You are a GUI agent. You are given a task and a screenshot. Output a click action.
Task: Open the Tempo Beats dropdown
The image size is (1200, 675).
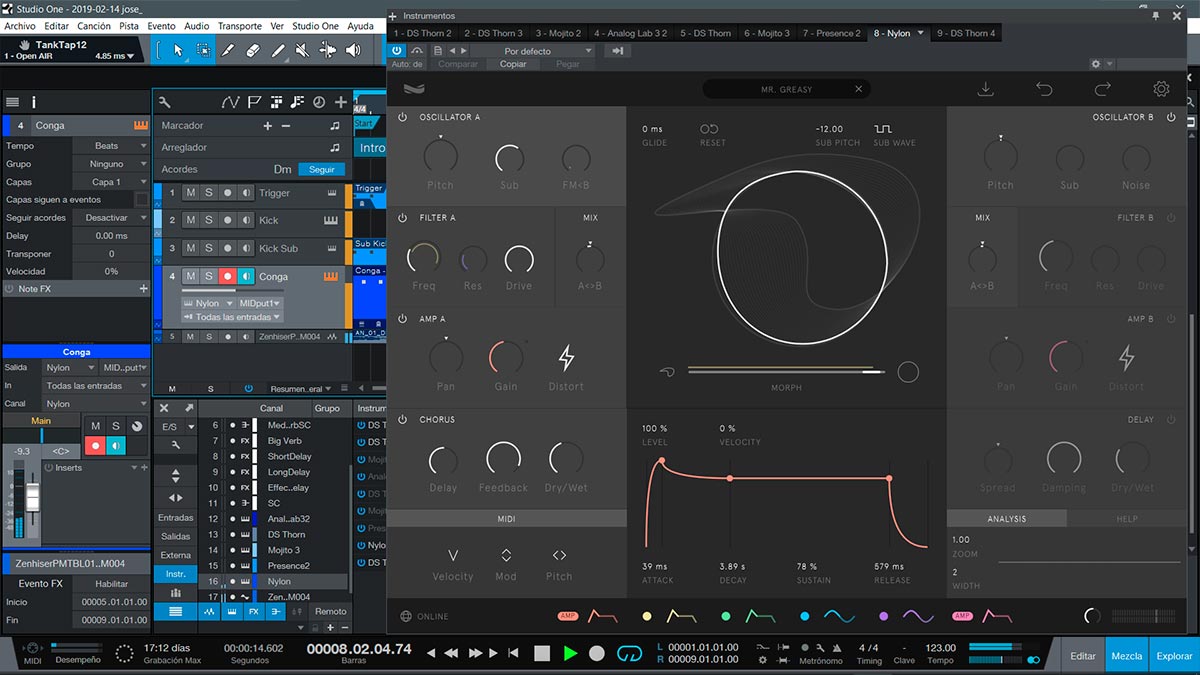coord(110,146)
